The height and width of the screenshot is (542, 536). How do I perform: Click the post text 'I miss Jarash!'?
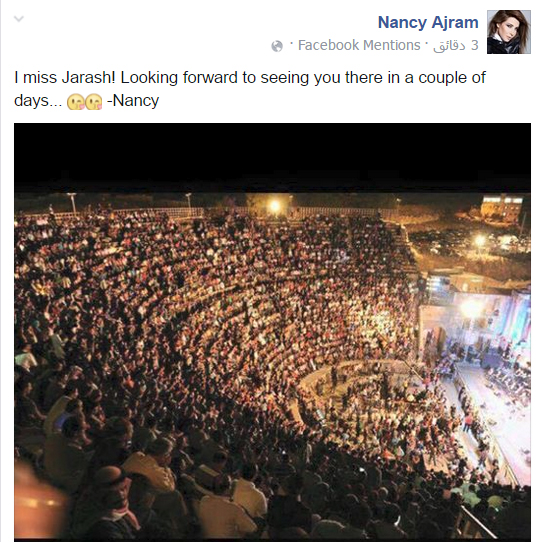coord(65,78)
